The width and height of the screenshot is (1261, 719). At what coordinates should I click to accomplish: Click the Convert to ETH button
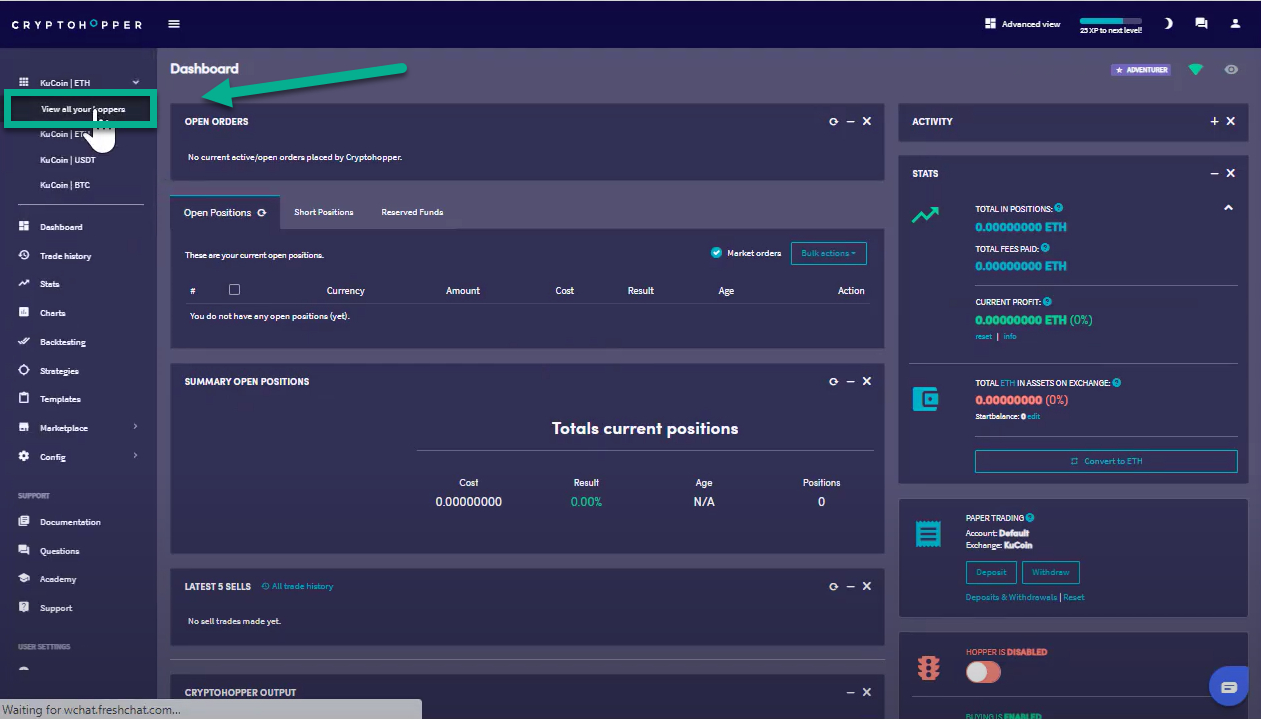point(1106,461)
